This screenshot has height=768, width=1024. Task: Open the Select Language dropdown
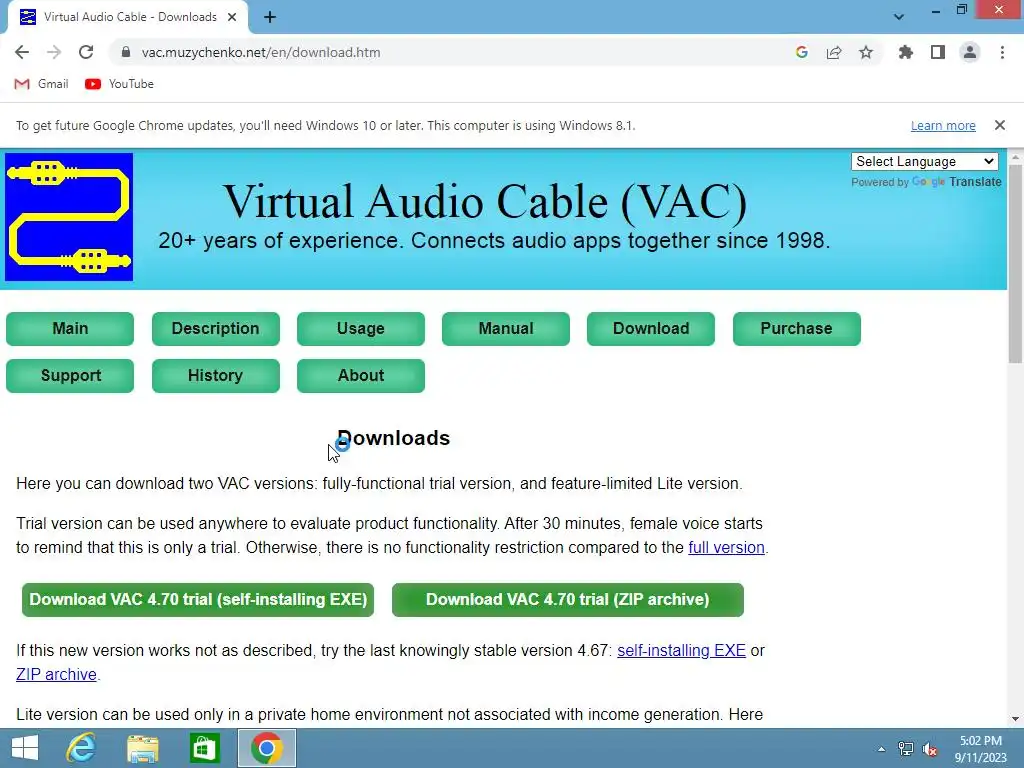[x=925, y=161]
